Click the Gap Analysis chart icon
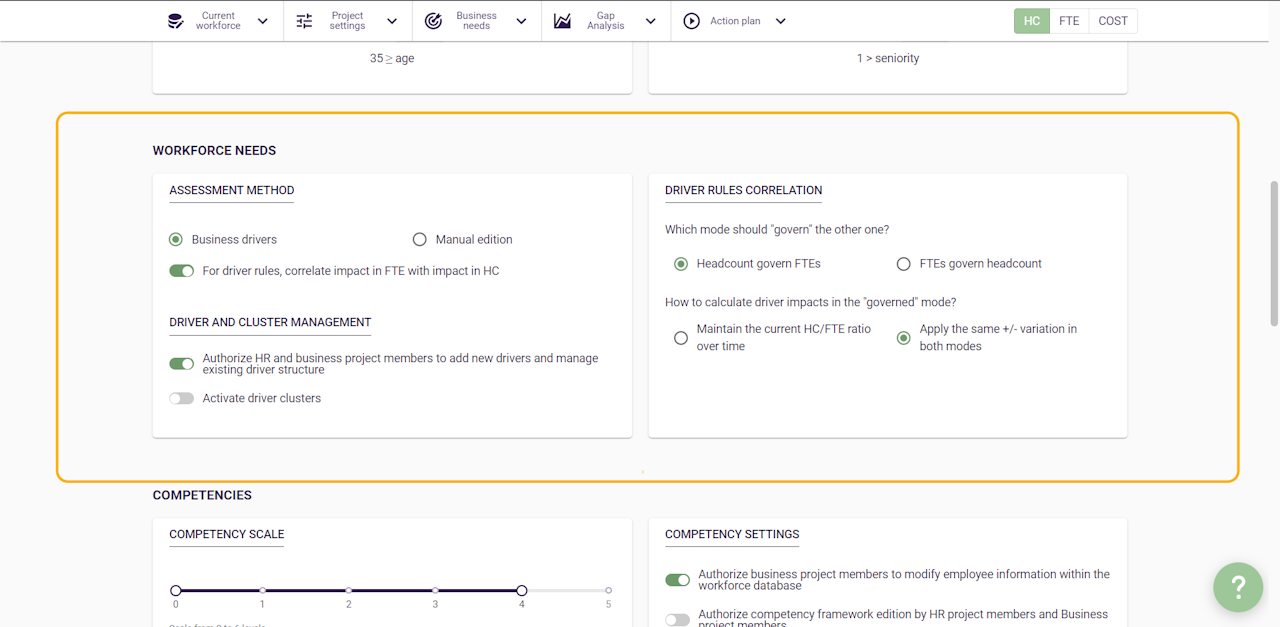This screenshot has width=1280, height=627. click(x=563, y=21)
